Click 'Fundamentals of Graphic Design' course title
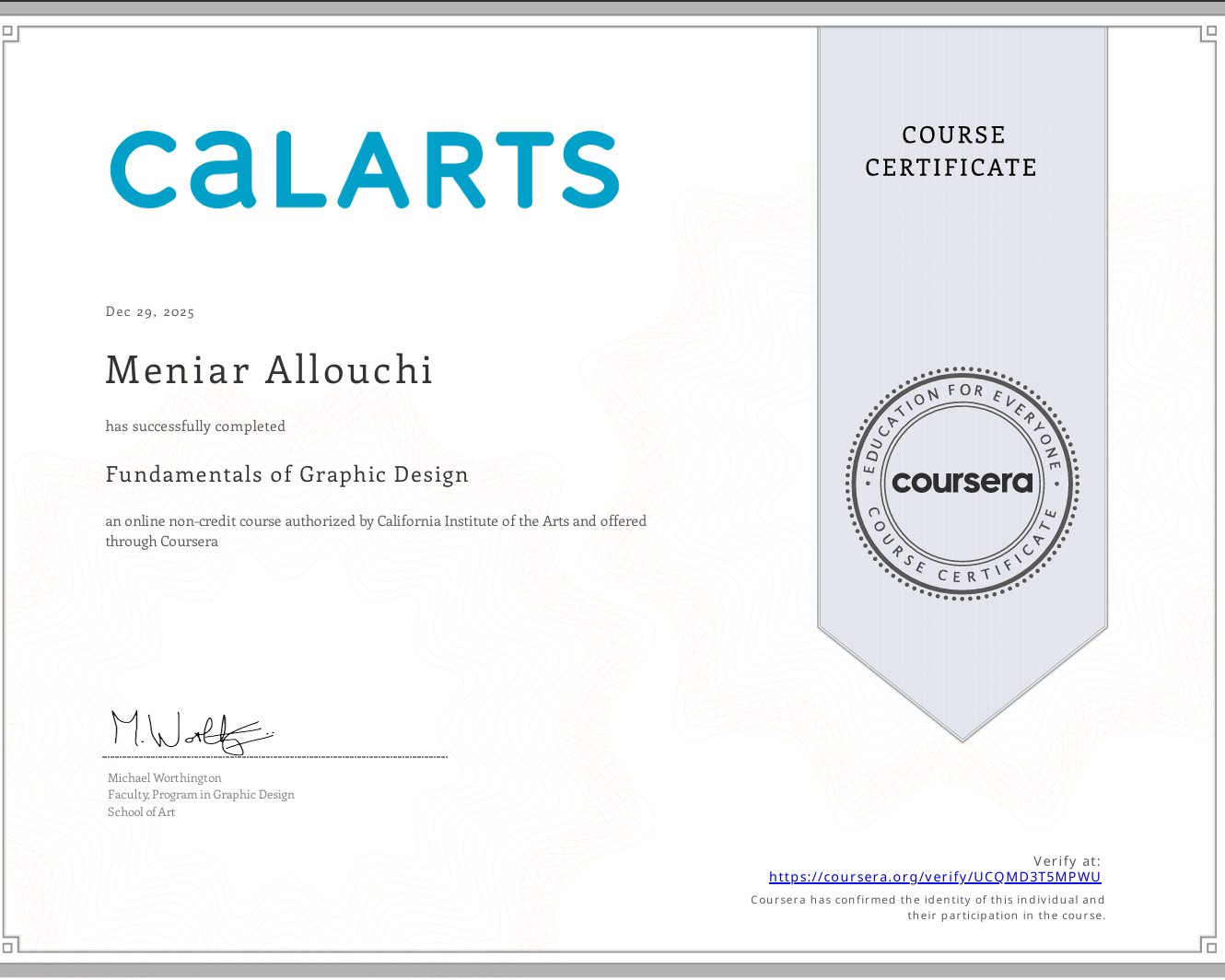 [x=287, y=473]
